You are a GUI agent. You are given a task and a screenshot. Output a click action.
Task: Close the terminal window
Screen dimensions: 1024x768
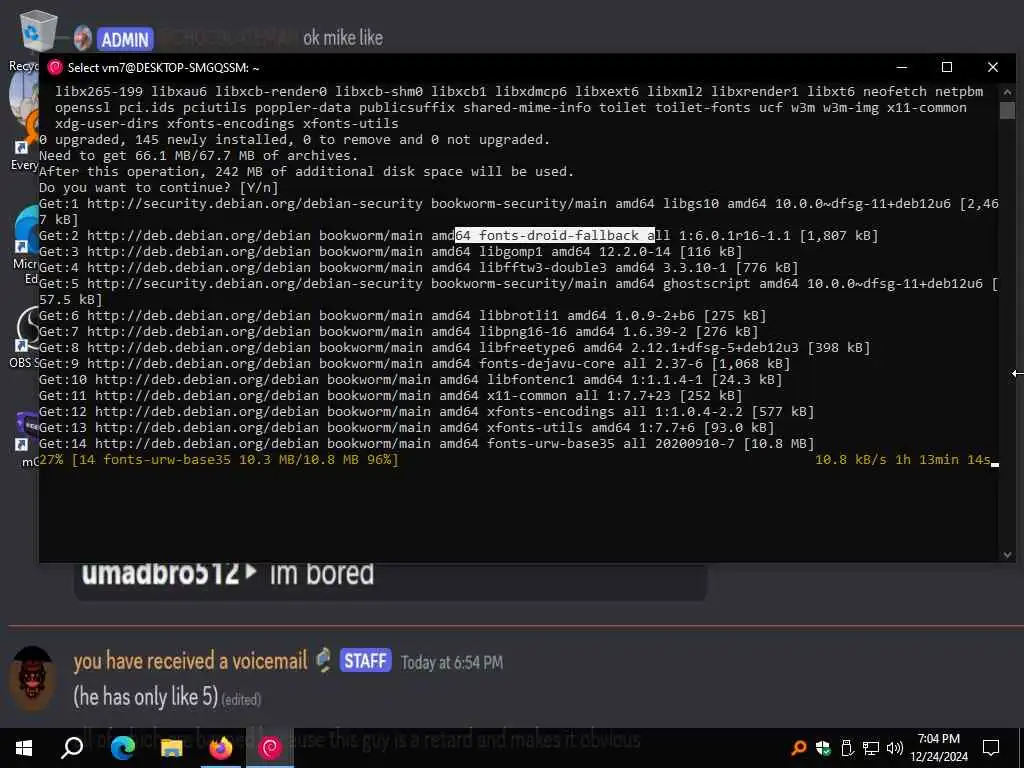coord(993,67)
